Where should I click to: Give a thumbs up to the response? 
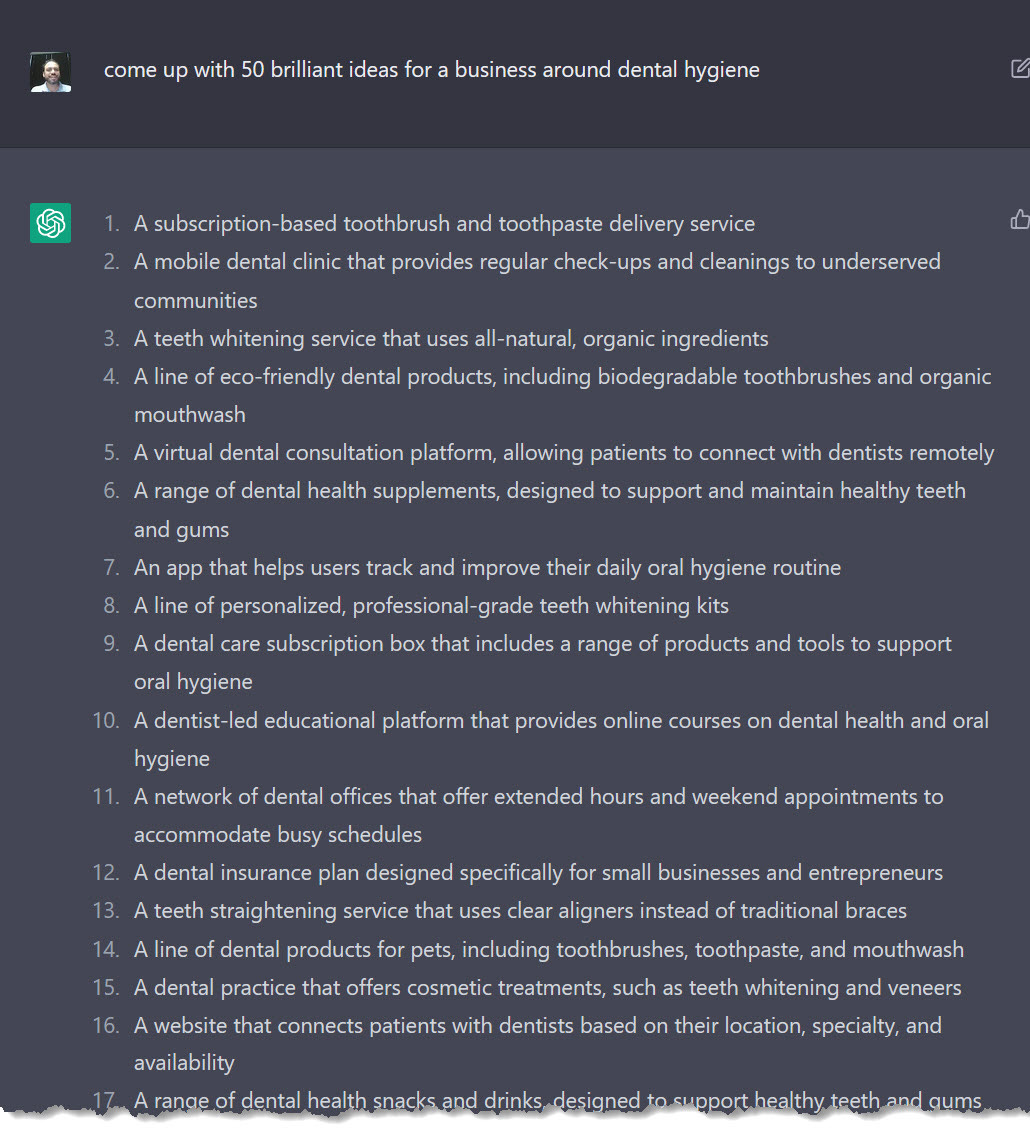click(1019, 219)
